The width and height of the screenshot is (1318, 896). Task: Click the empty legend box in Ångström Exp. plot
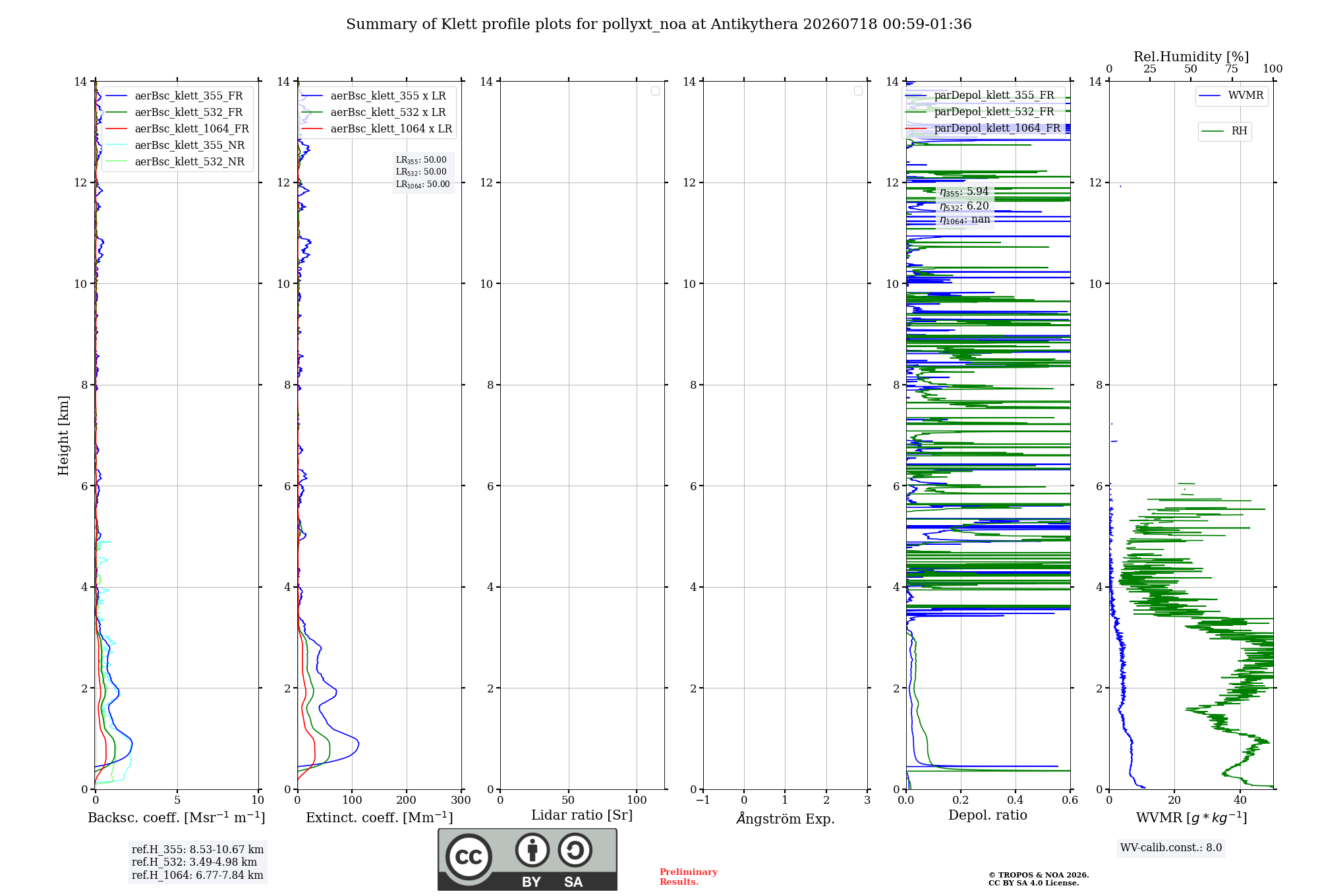pyautogui.click(x=858, y=91)
